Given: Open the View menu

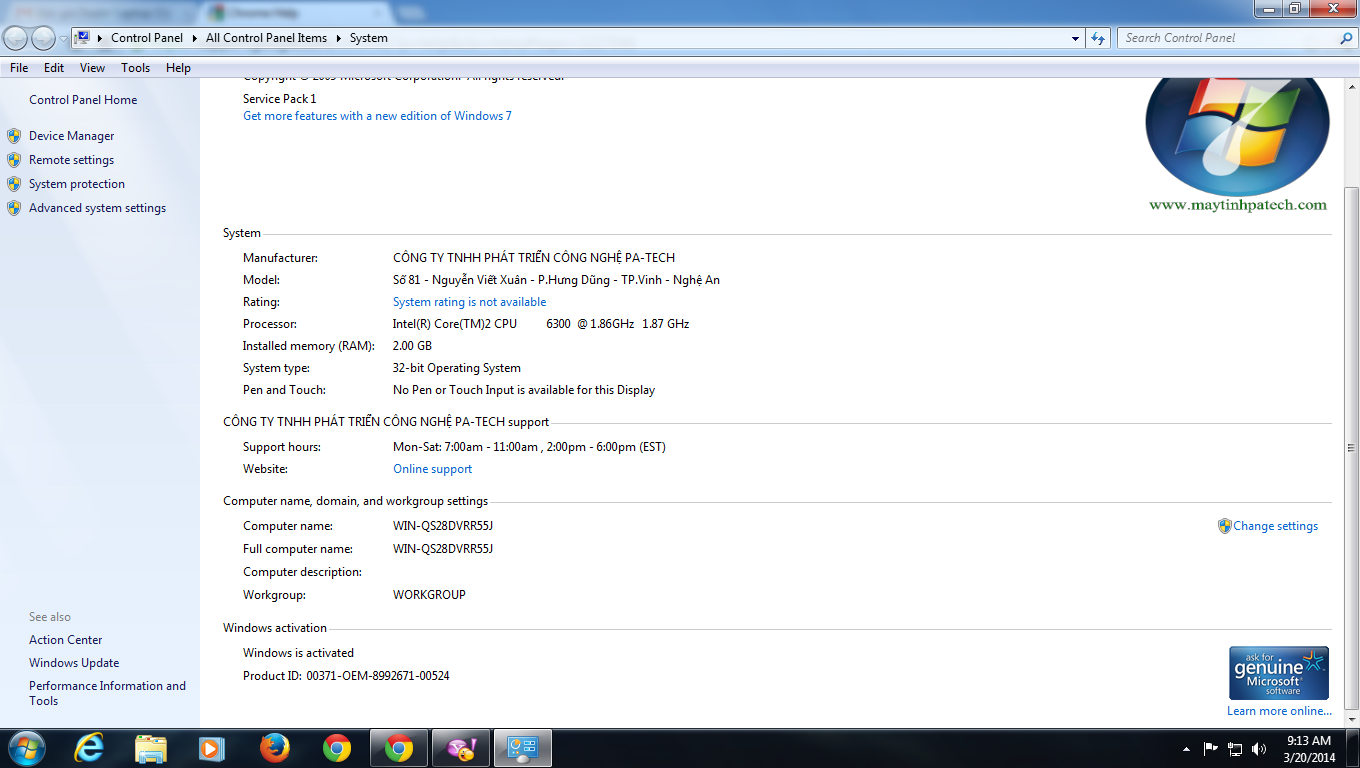Looking at the screenshot, I should (x=93, y=68).
